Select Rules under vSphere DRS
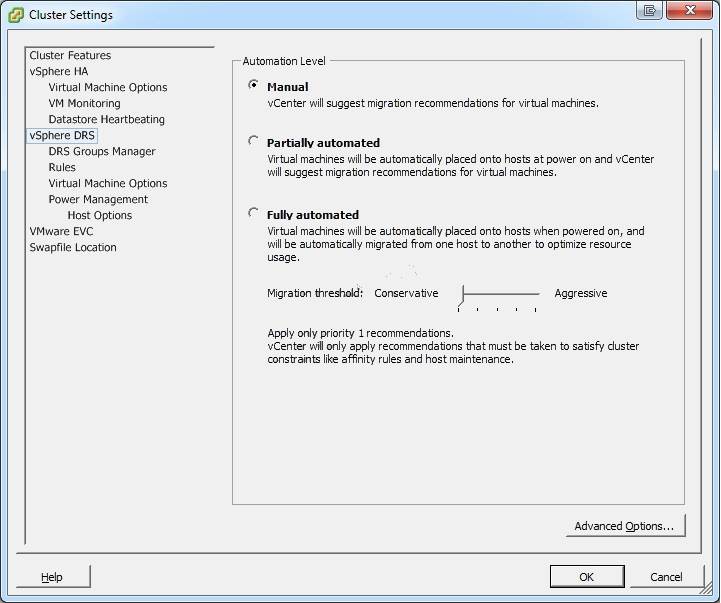Viewport: 721px width, 603px height. click(62, 167)
